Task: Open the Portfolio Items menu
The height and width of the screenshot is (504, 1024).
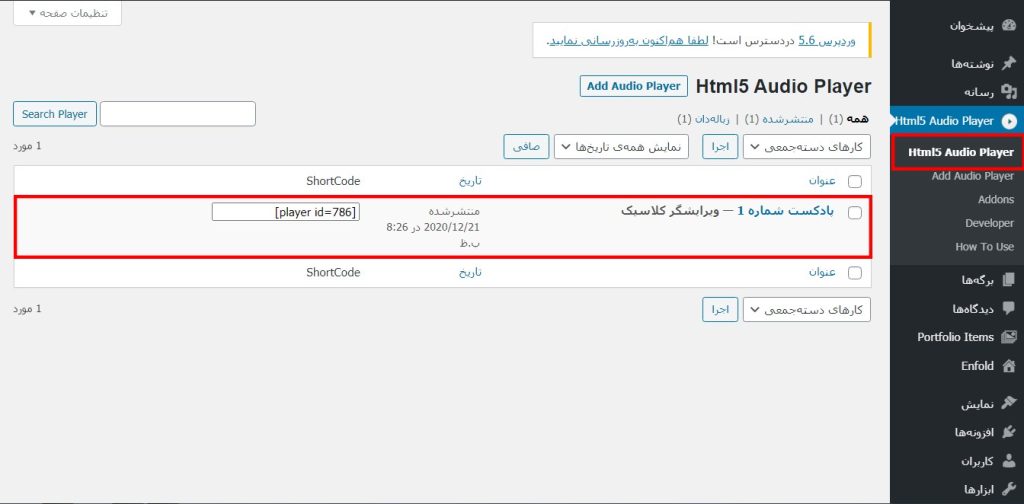Action: click(x=956, y=337)
